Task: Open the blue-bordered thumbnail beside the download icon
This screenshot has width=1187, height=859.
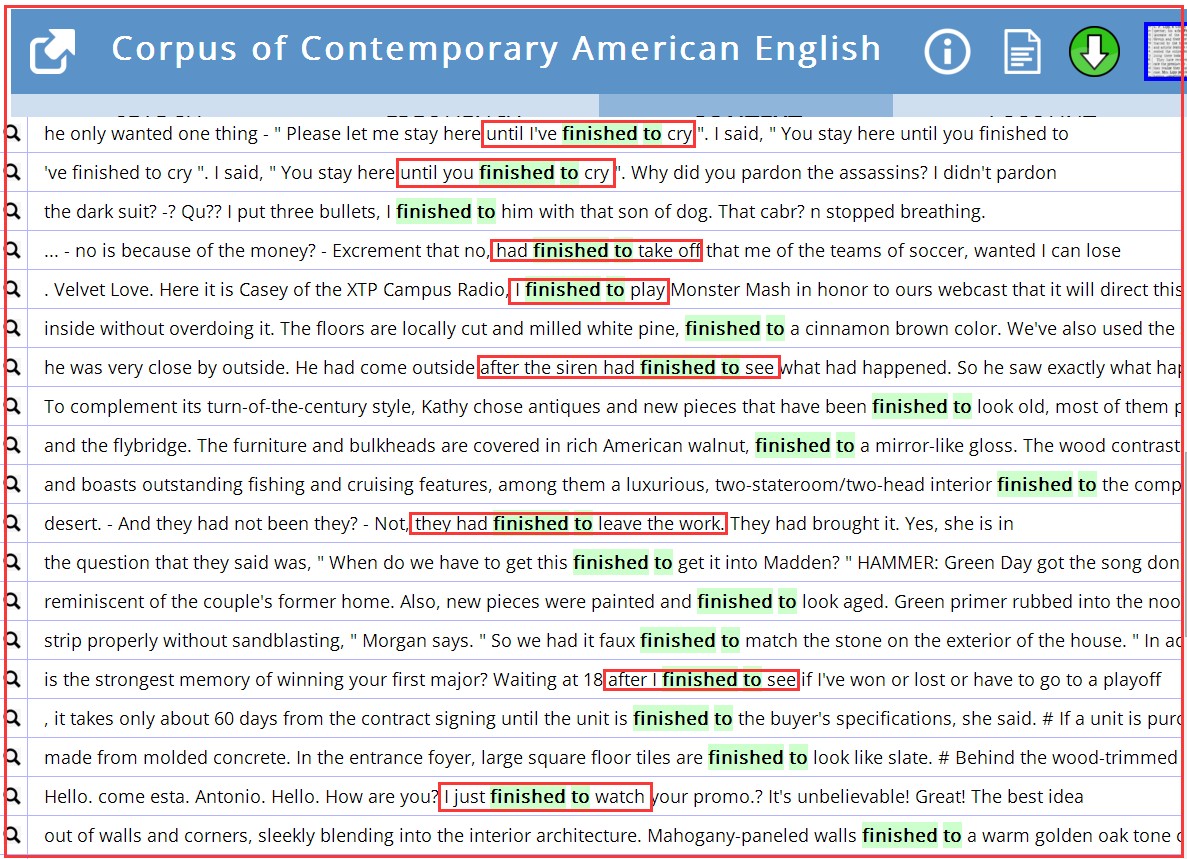Action: [1165, 51]
